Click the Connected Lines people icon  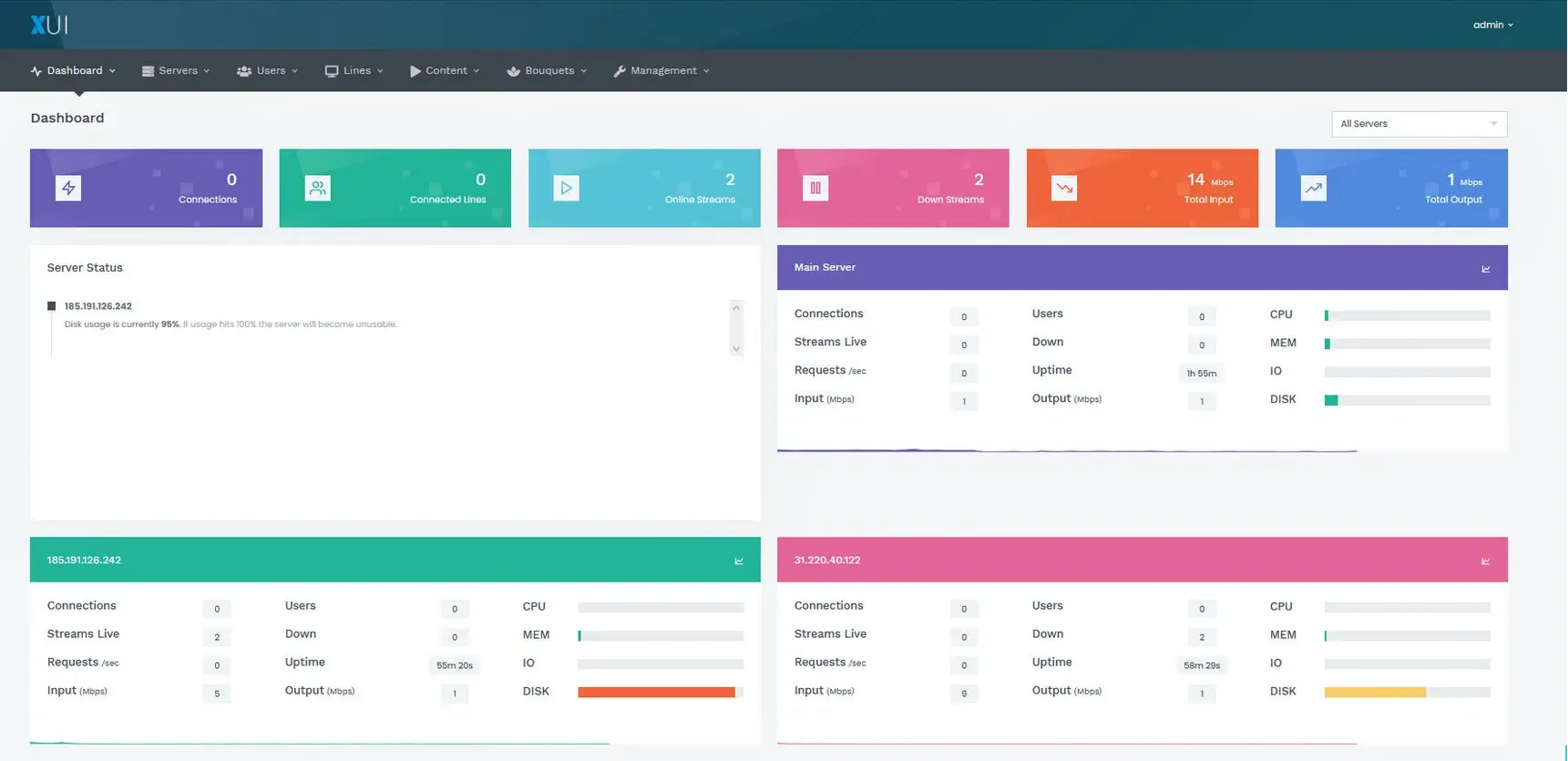317,189
